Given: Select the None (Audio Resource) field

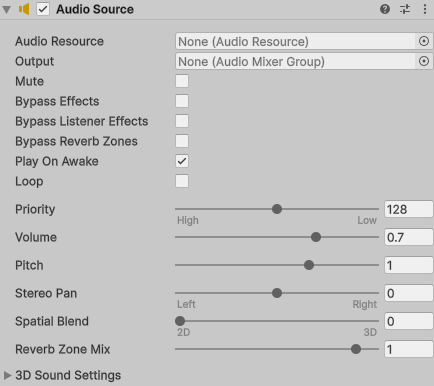Looking at the screenshot, I should 295,41.
